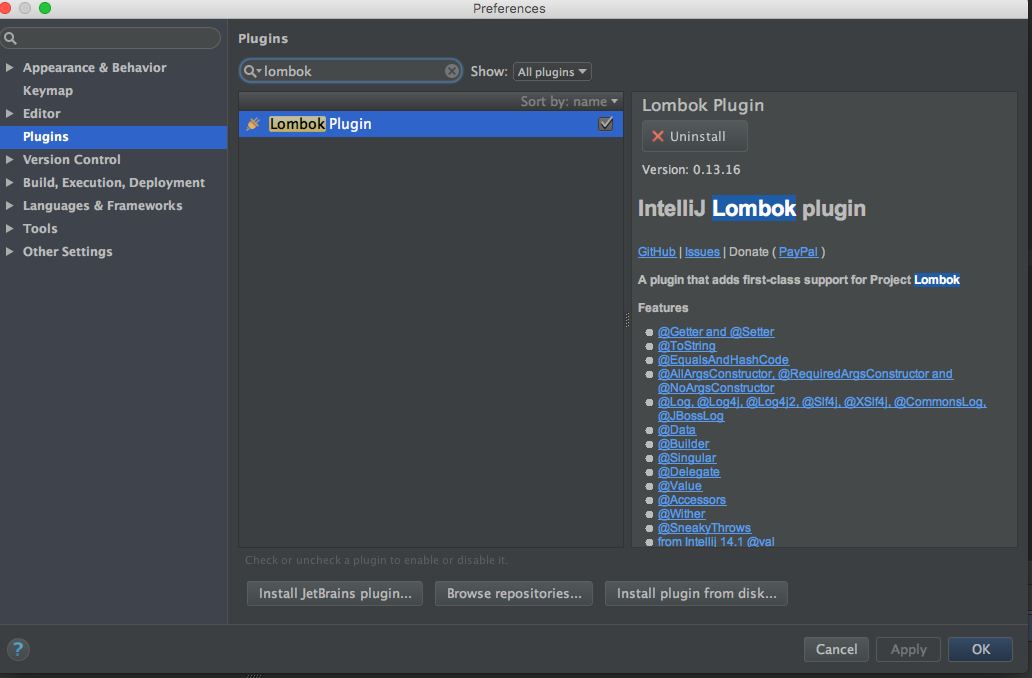Click the Lombok Plugin plug icon

pyautogui.click(x=253, y=124)
